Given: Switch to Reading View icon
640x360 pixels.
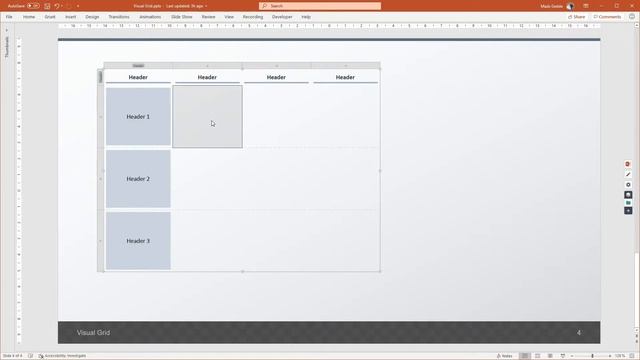Looking at the screenshot, I should click(x=550, y=356).
